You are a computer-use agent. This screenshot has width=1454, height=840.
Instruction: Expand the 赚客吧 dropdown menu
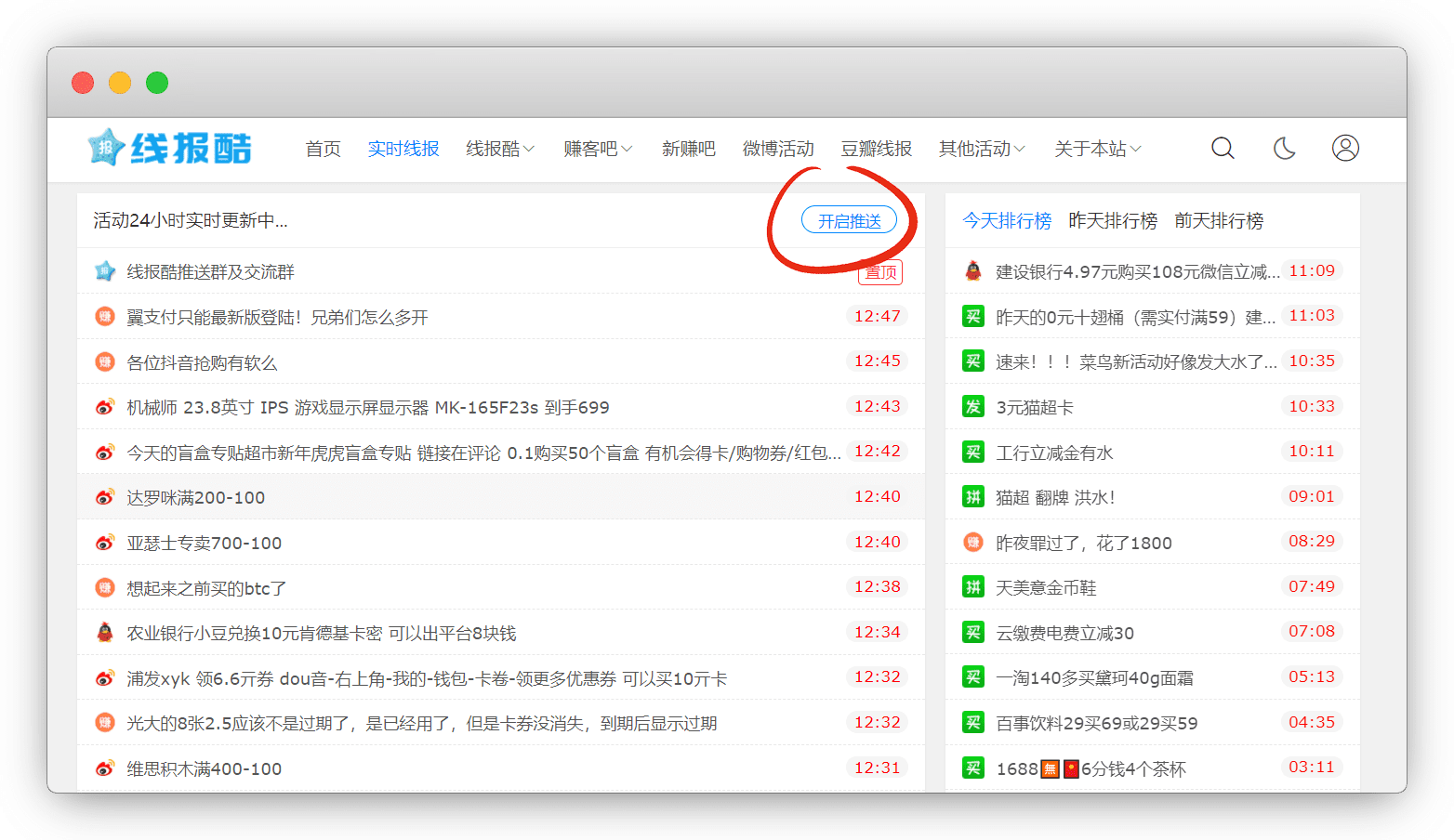597,149
